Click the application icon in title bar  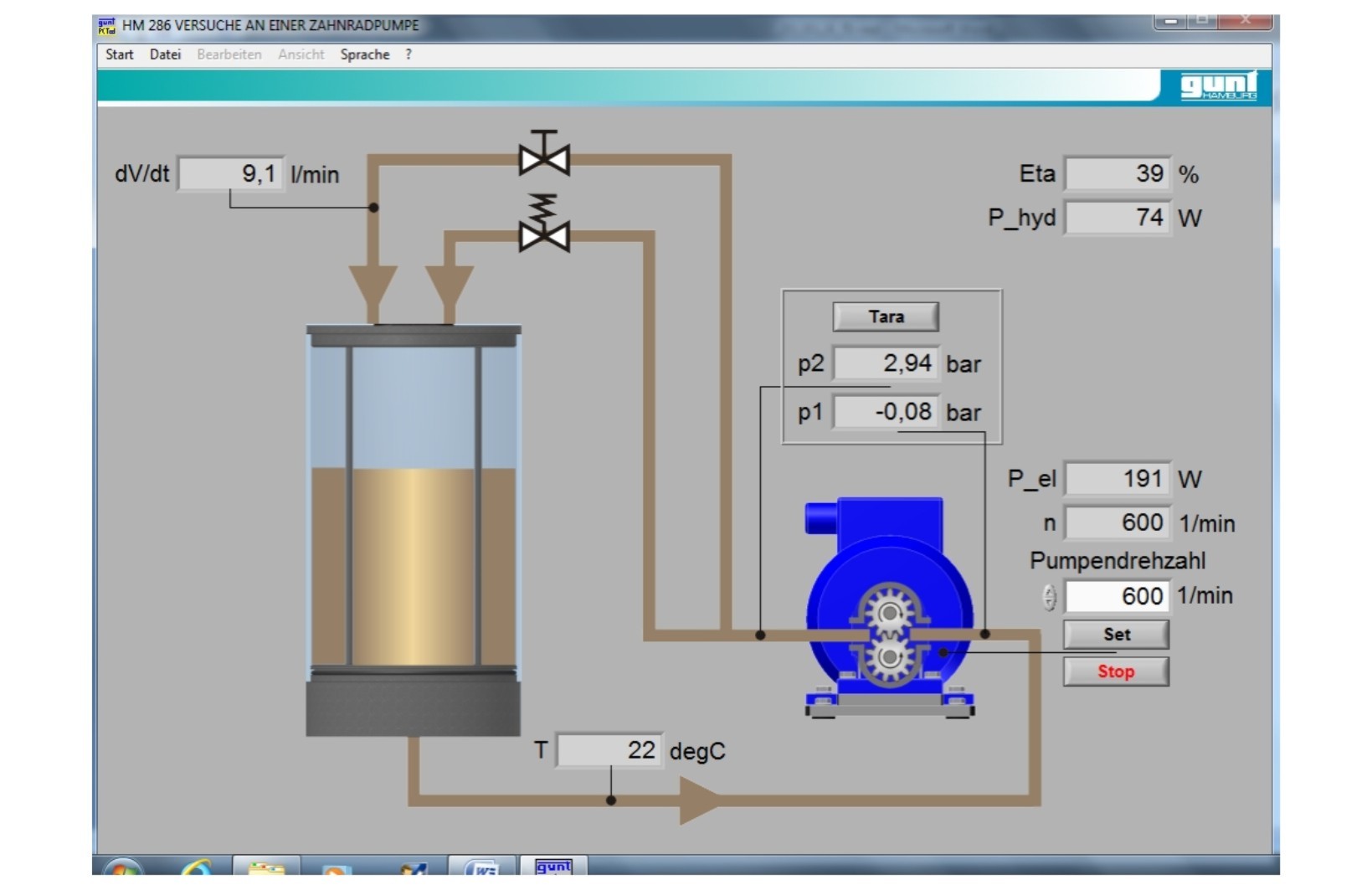106,26
